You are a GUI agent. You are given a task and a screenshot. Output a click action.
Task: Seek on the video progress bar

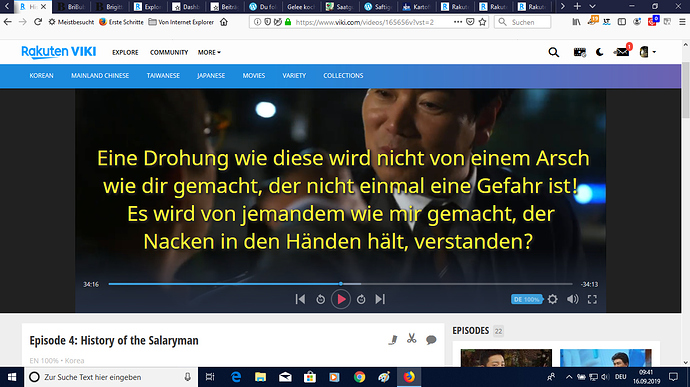pyautogui.click(x=341, y=284)
